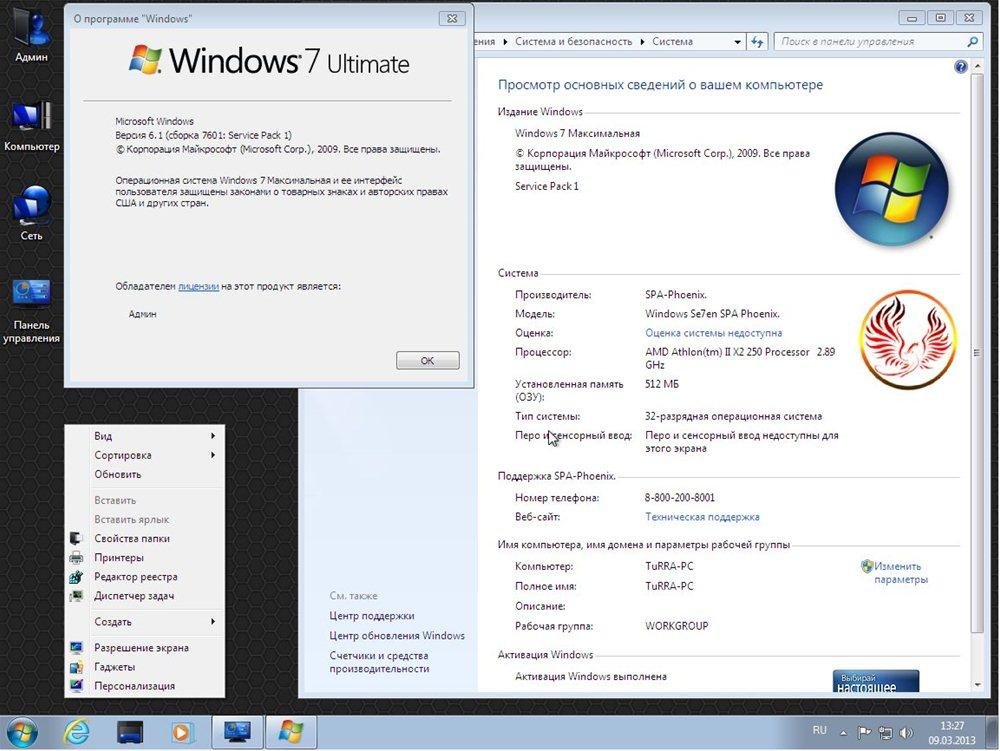This screenshot has height=751, width=1000.
Task: Launch Internet Explorer from the taskbar
Action: pos(77,732)
